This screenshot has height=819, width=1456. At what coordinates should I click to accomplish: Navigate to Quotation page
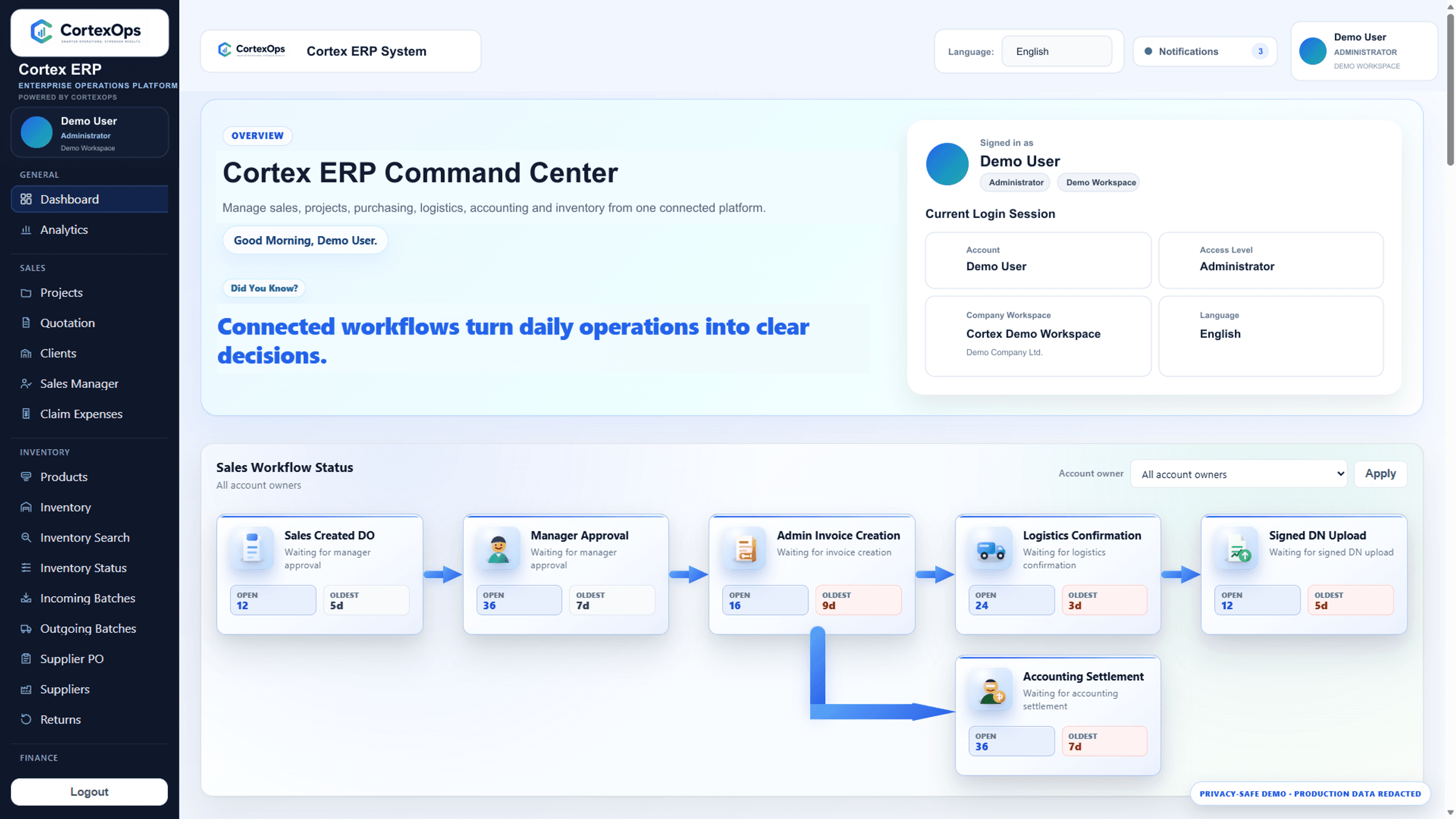(x=89, y=323)
